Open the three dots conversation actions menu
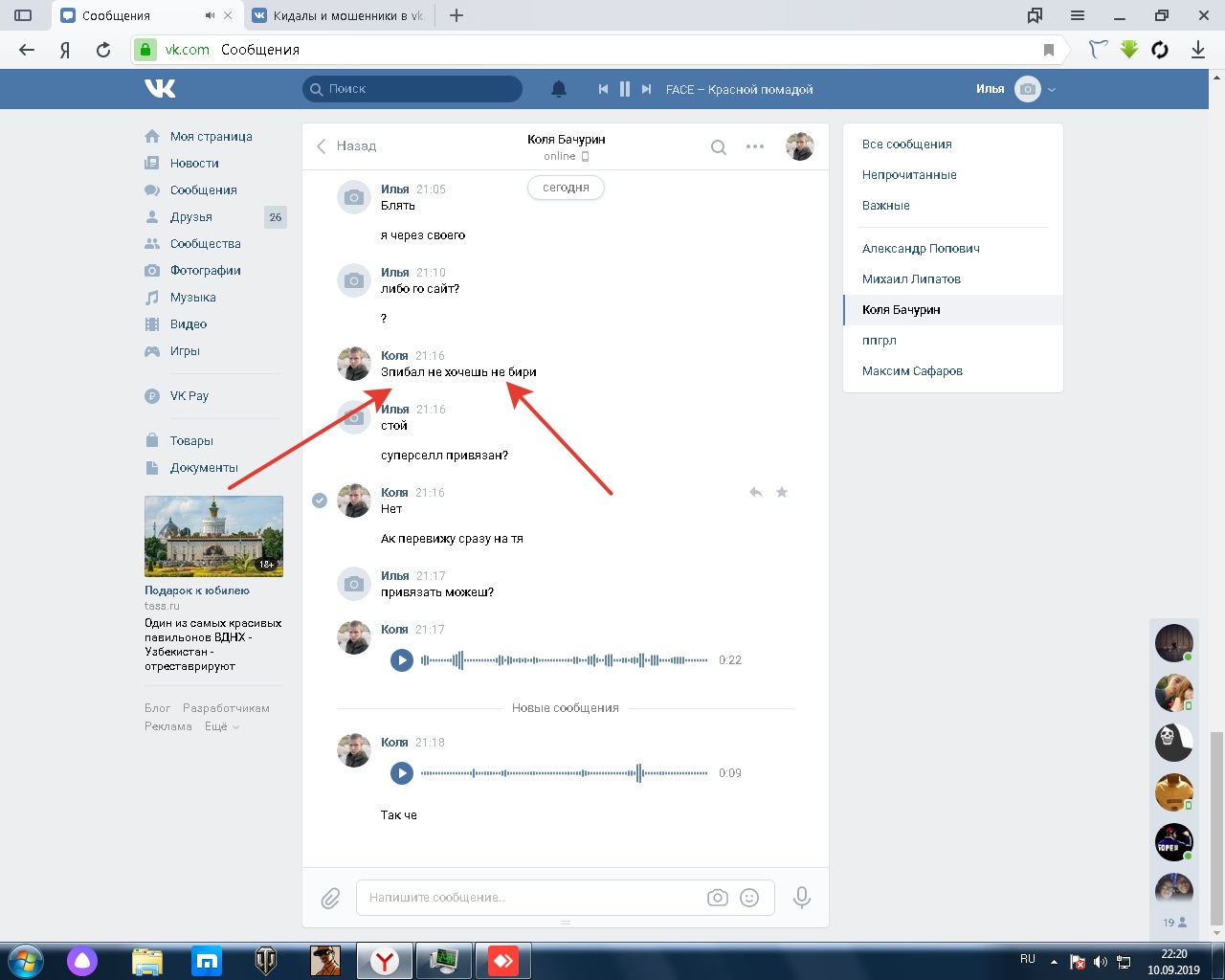This screenshot has width=1225, height=980. pos(755,147)
